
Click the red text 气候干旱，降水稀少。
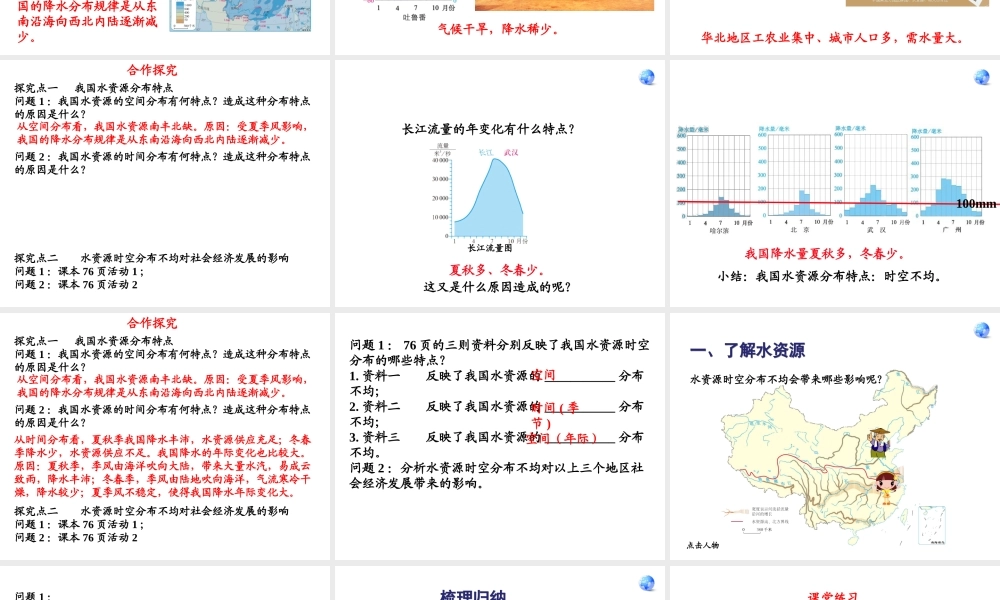pyautogui.click(x=498, y=29)
